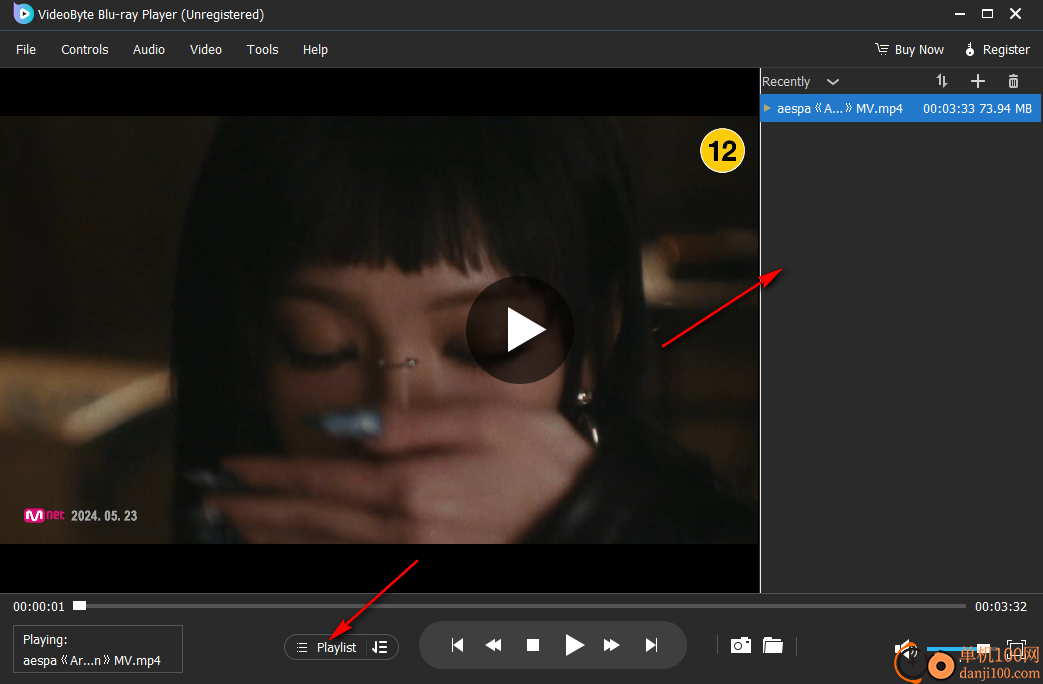Take a snapshot with camera icon
Image resolution: width=1043 pixels, height=684 pixels.
(740, 645)
